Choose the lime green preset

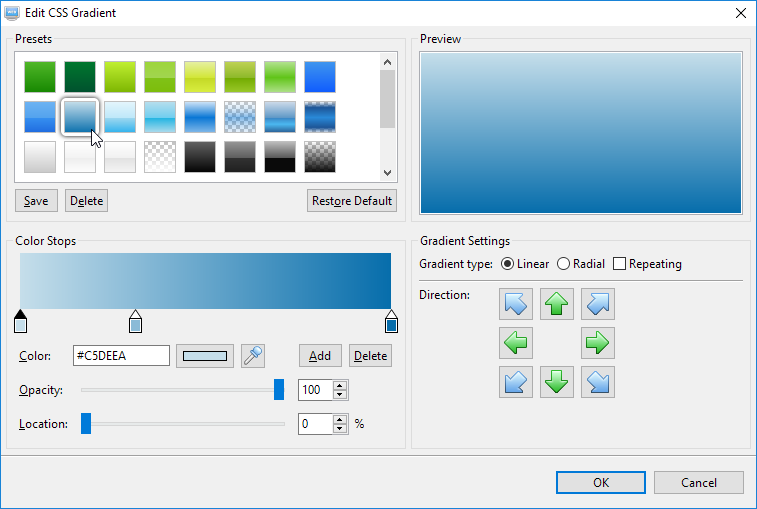point(120,77)
